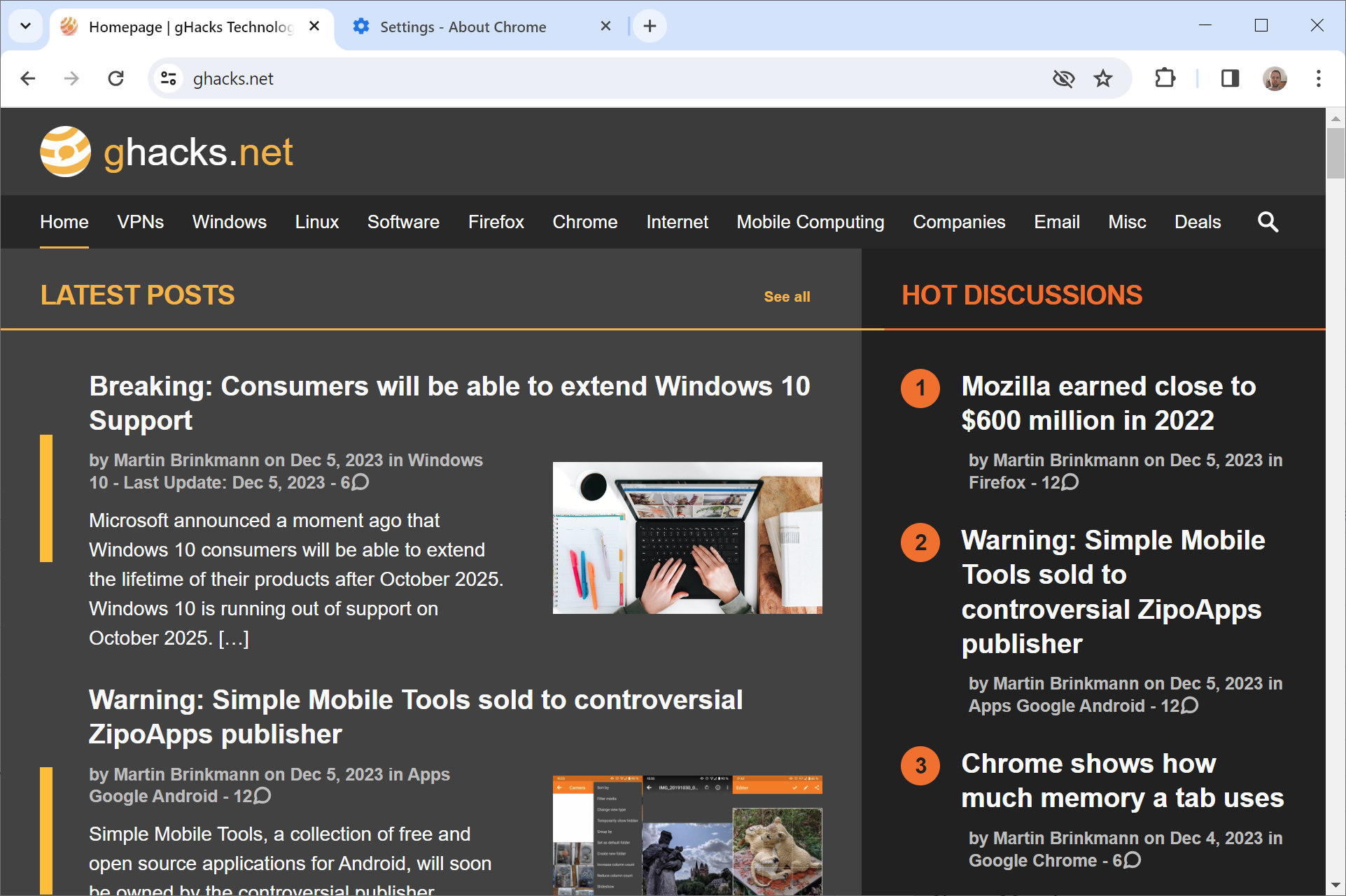The image size is (1346, 896).
Task: View site information icon in address bar
Action: click(168, 78)
